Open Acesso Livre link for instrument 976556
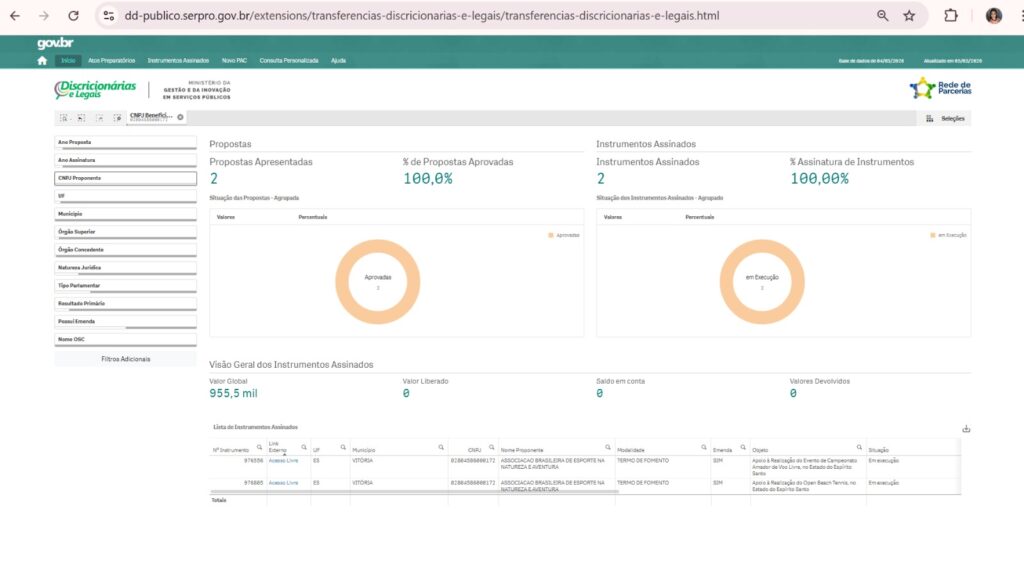 coord(283,461)
